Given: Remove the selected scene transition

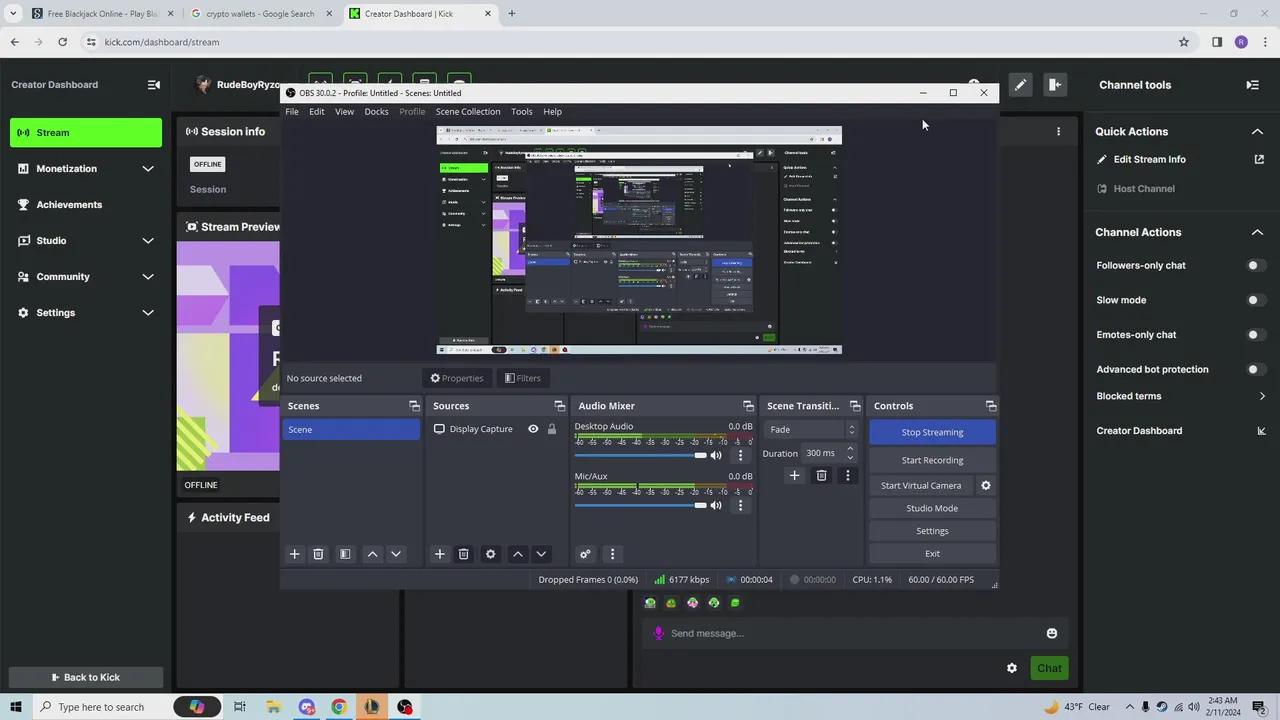Looking at the screenshot, I should pyautogui.click(x=821, y=476).
